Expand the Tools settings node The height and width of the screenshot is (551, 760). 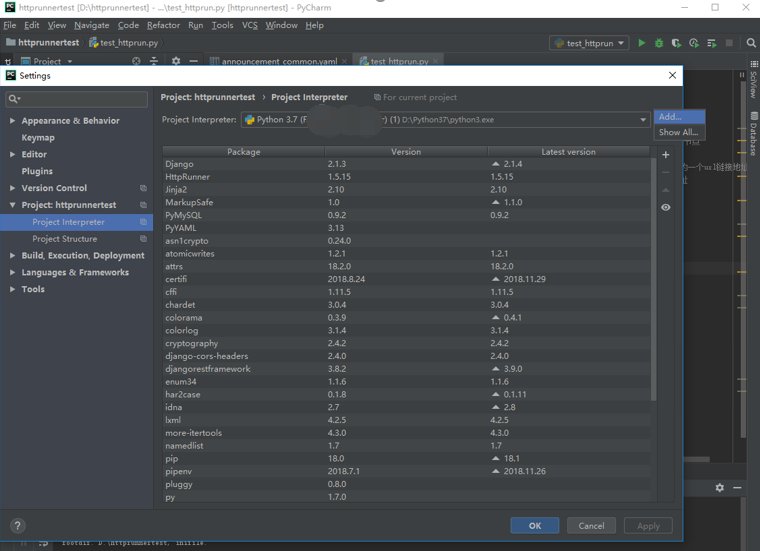point(13,289)
